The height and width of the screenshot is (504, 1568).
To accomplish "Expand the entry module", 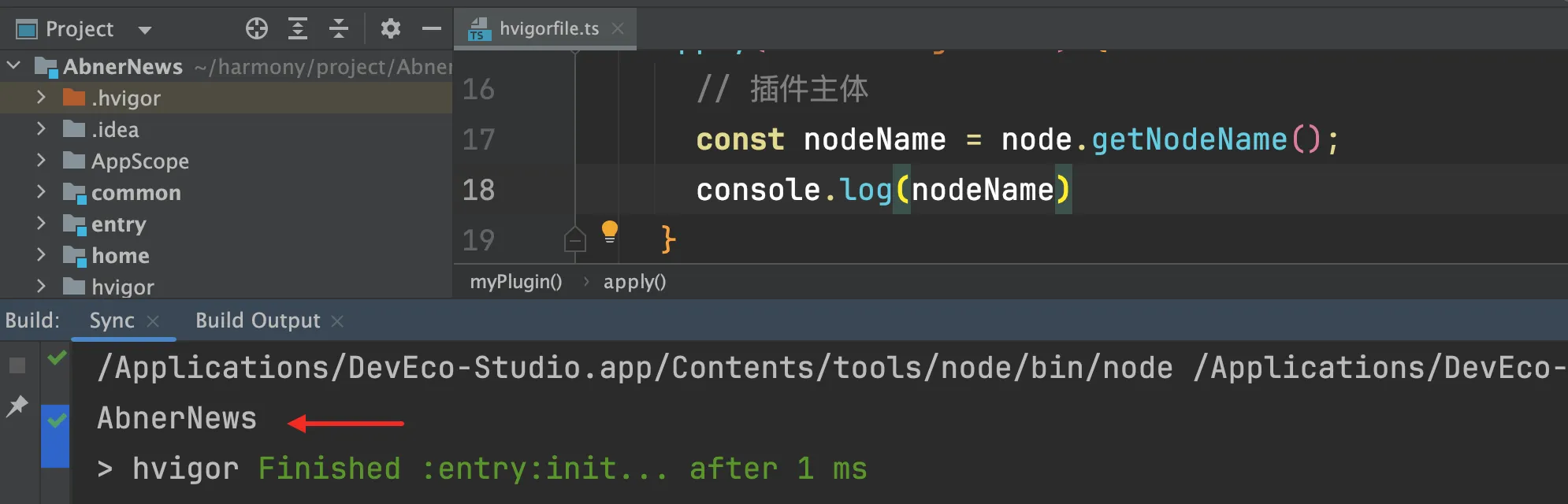I will (41, 223).
